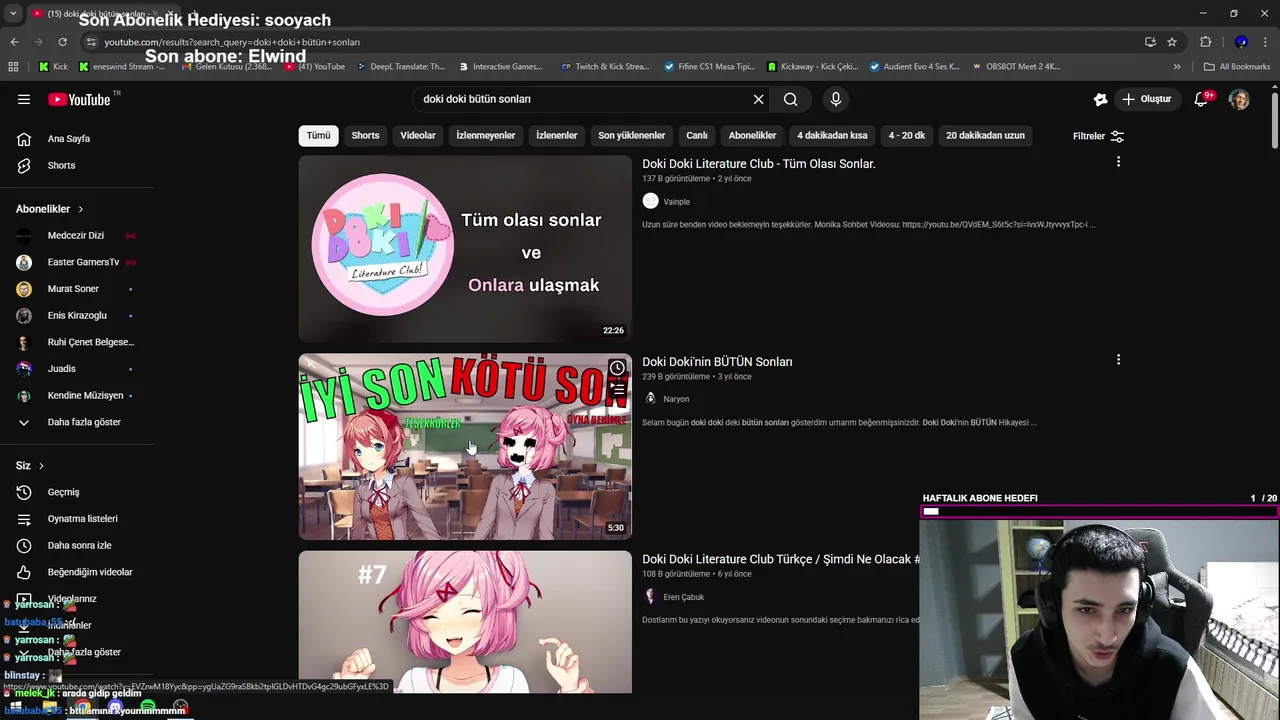Open Chrome extensions puzzle icon
Screen dimensions: 1280x720
click(x=1205, y=42)
